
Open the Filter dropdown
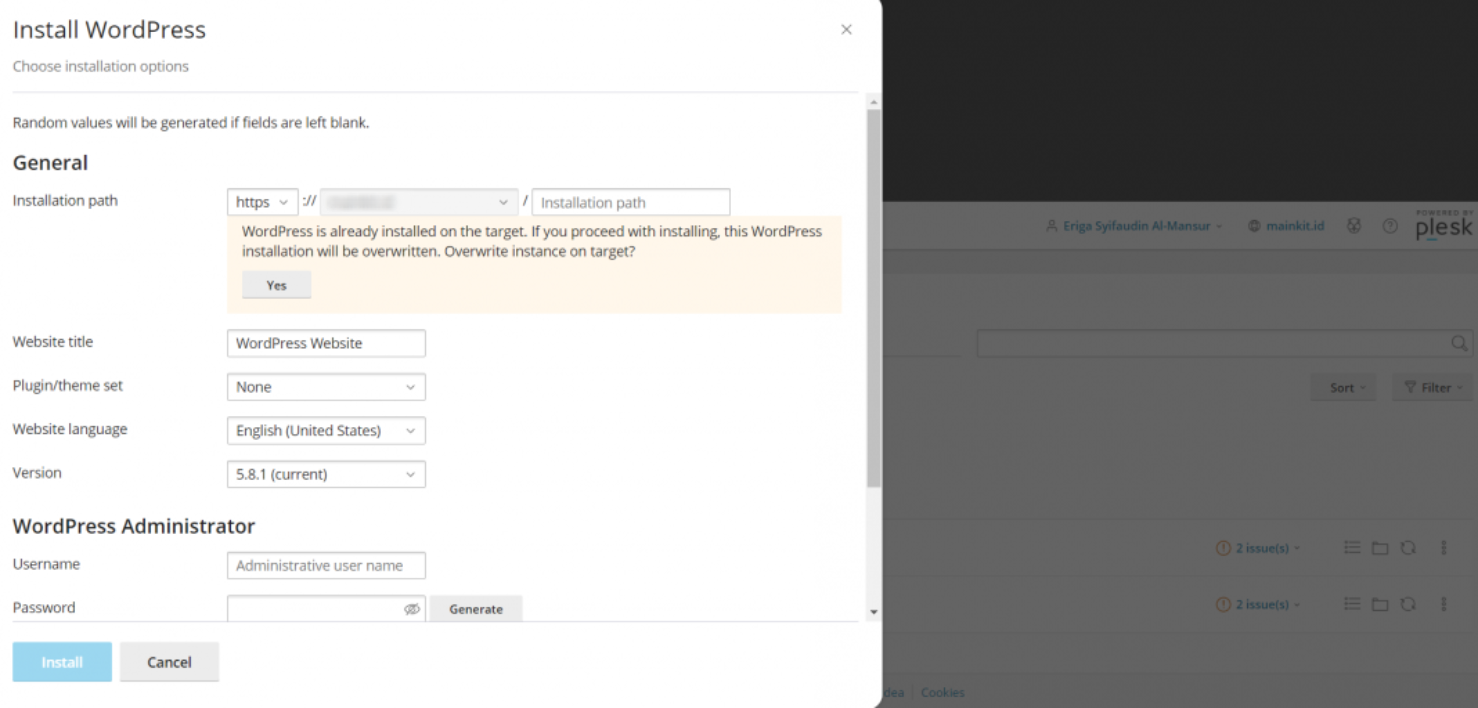(x=1432, y=388)
